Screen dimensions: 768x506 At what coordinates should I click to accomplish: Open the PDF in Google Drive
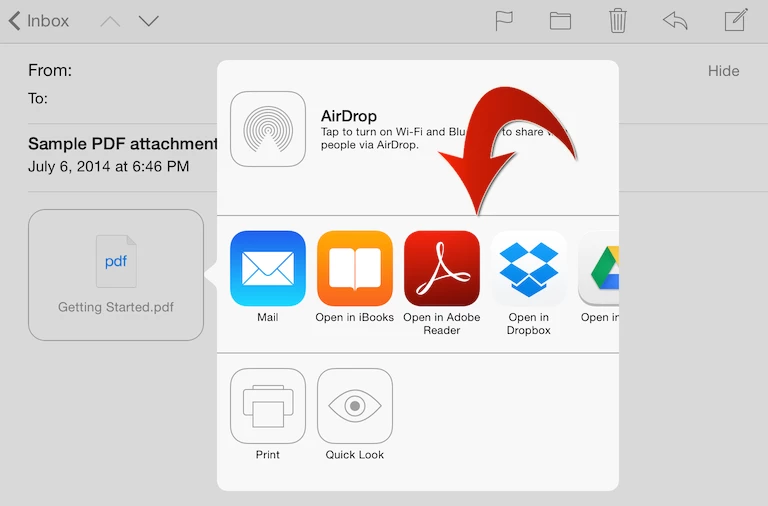(x=599, y=268)
